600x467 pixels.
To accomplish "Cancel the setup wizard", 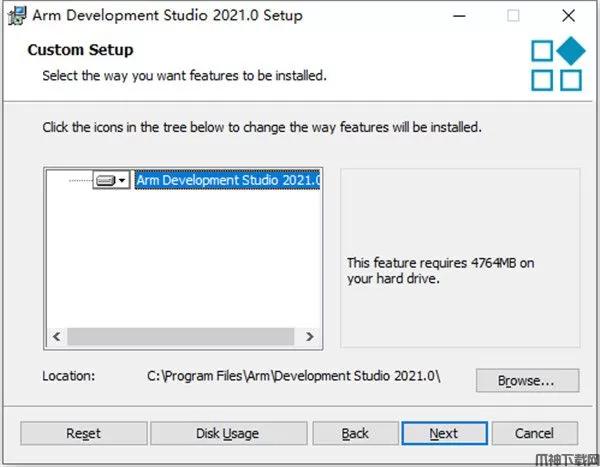I will coord(534,433).
